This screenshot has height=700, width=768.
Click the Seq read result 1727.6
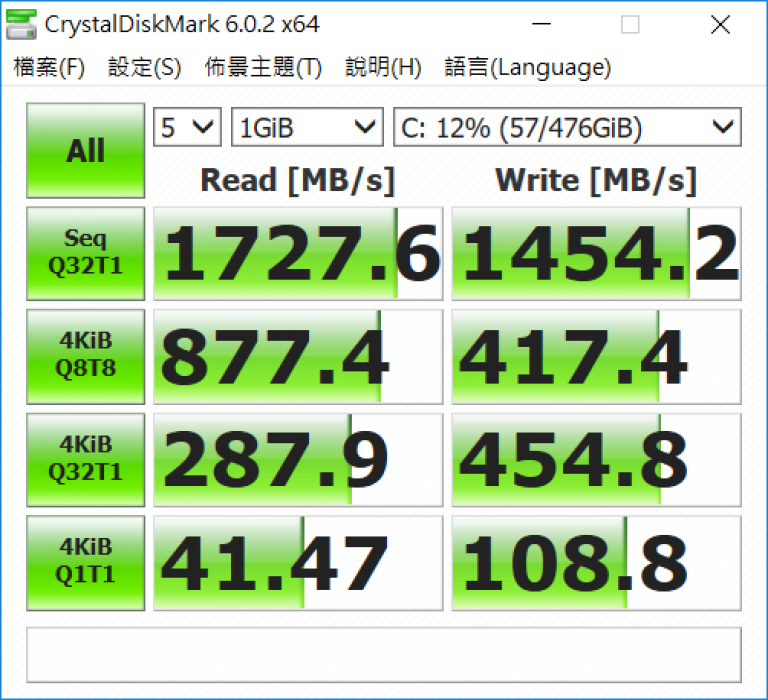coord(298,253)
